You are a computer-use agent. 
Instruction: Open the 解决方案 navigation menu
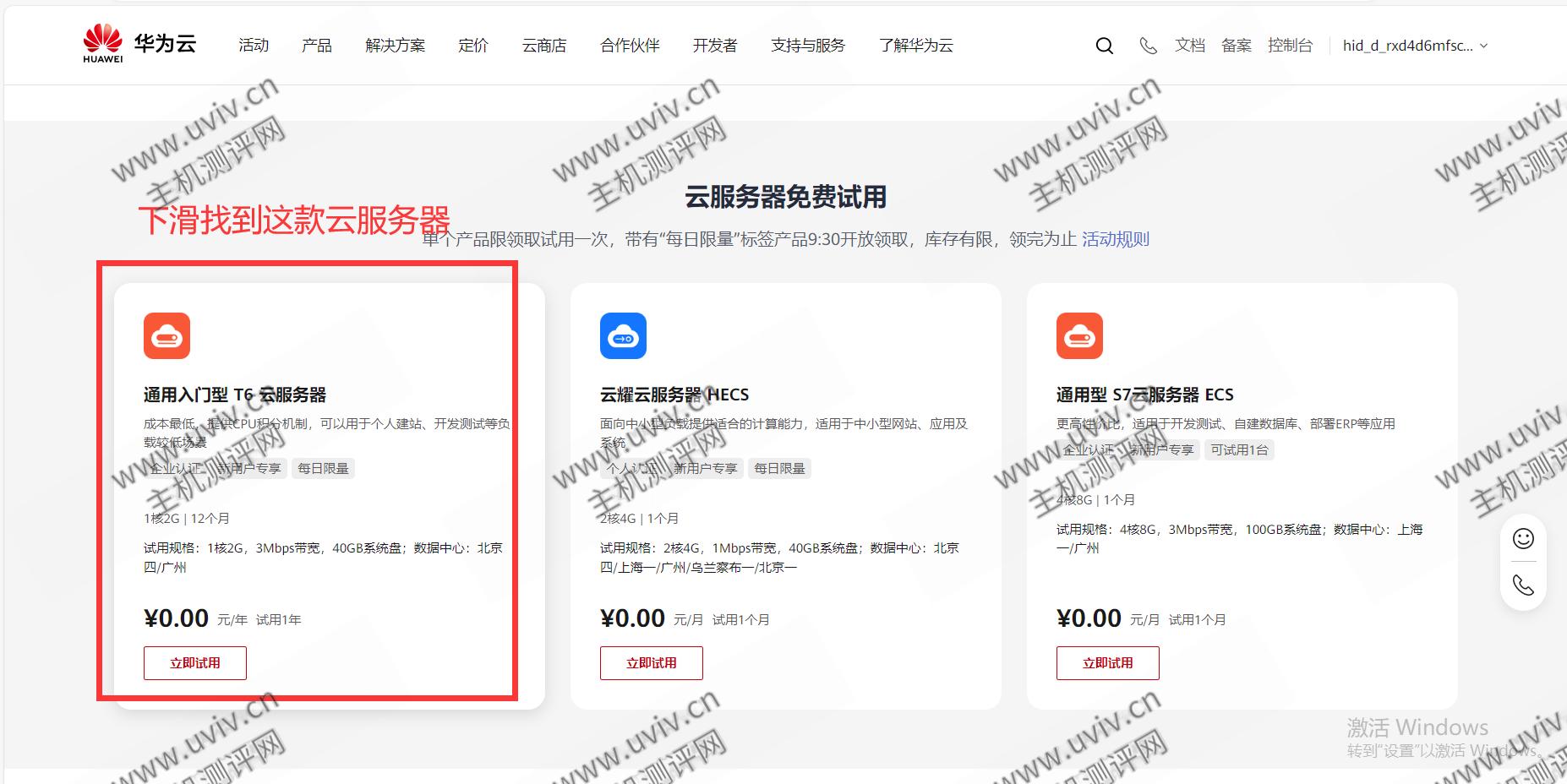[x=395, y=46]
